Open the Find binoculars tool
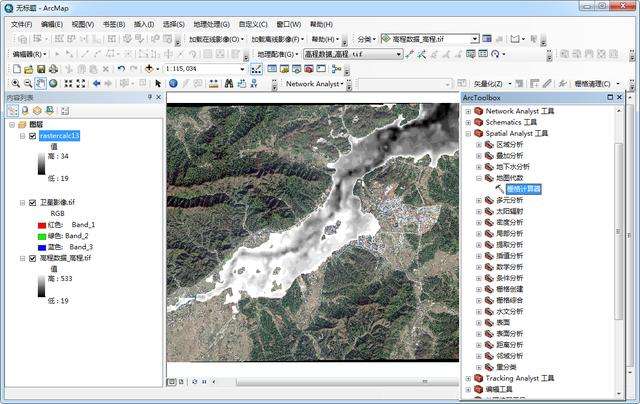The width and height of the screenshot is (640, 404). [x=229, y=84]
